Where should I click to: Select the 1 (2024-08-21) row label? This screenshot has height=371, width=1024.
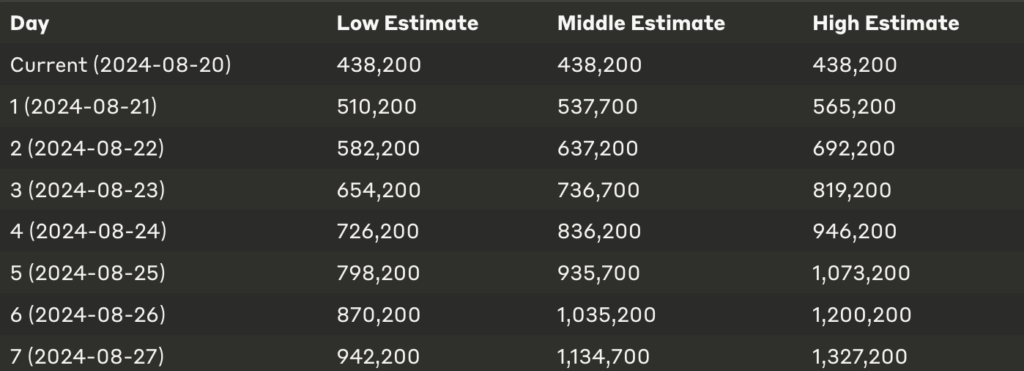84,106
